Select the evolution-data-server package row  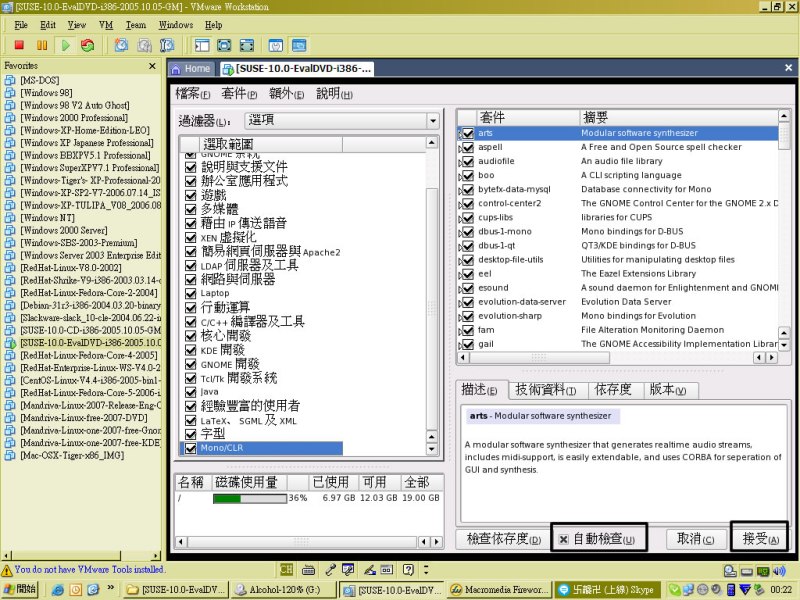[617, 302]
